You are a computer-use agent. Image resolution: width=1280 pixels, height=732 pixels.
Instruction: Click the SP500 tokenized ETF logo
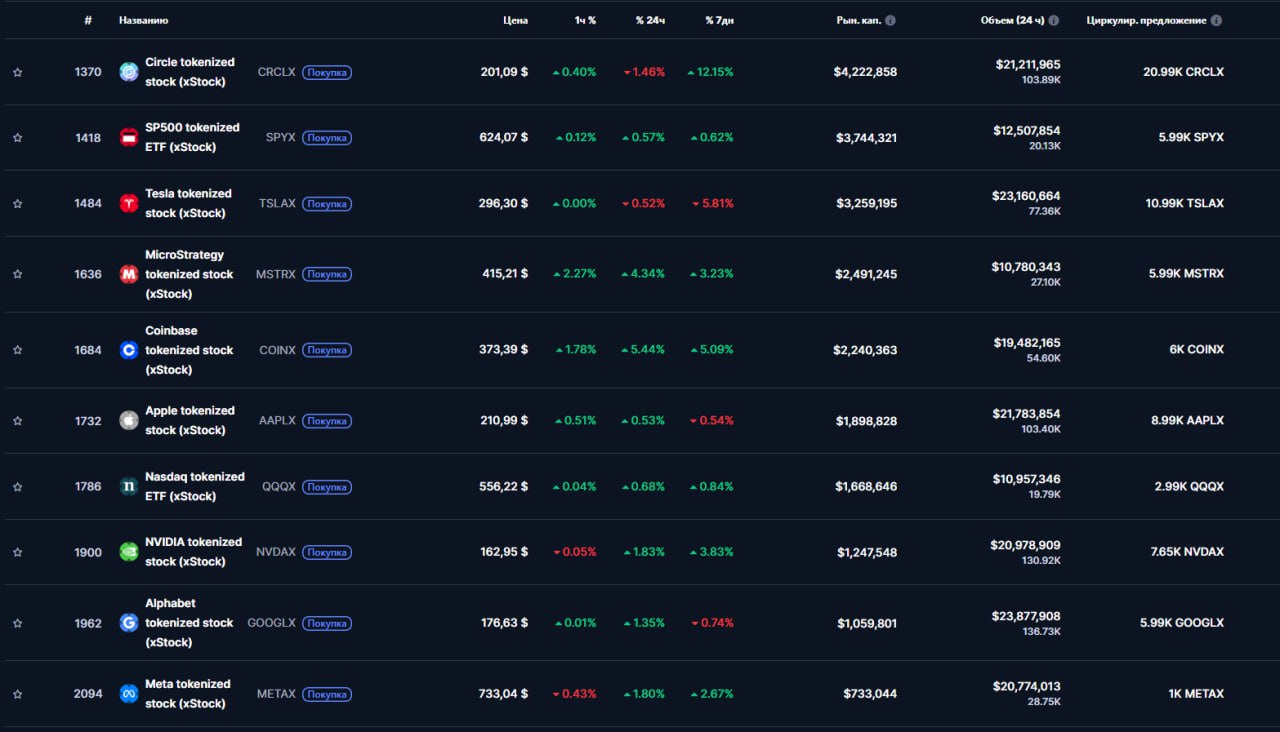[x=128, y=137]
